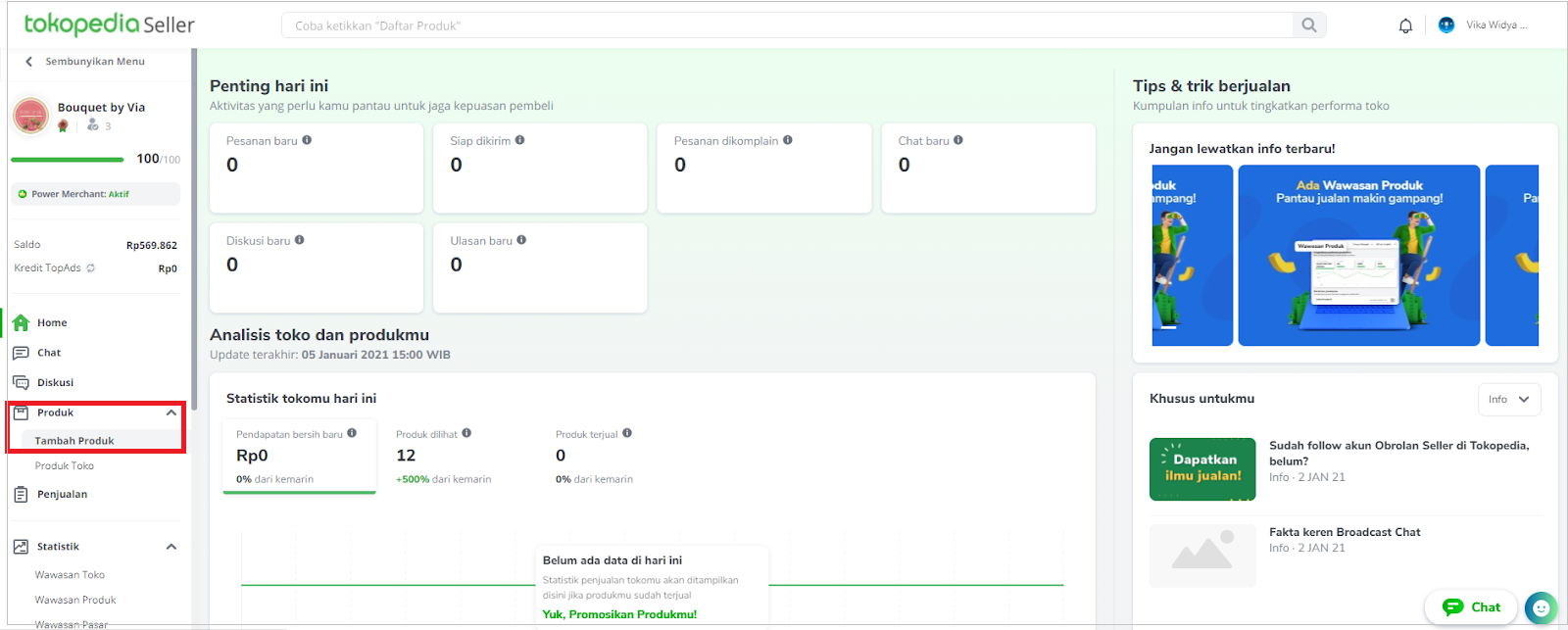Click Yuk, Promosikan Produkmu! link
This screenshot has width=1568, height=630.
619,614
